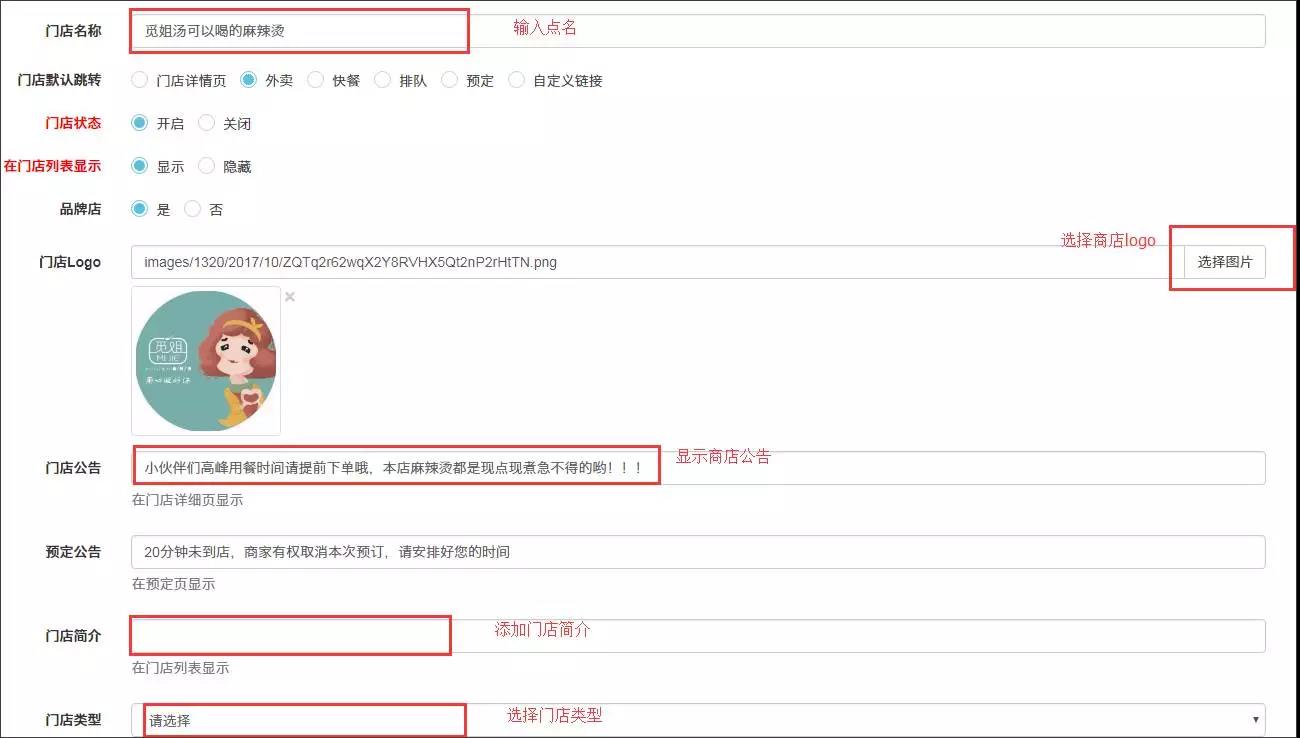Screen dimensions: 1300x738
Task: Choose 快餐 as default redirect
Action: (316, 80)
